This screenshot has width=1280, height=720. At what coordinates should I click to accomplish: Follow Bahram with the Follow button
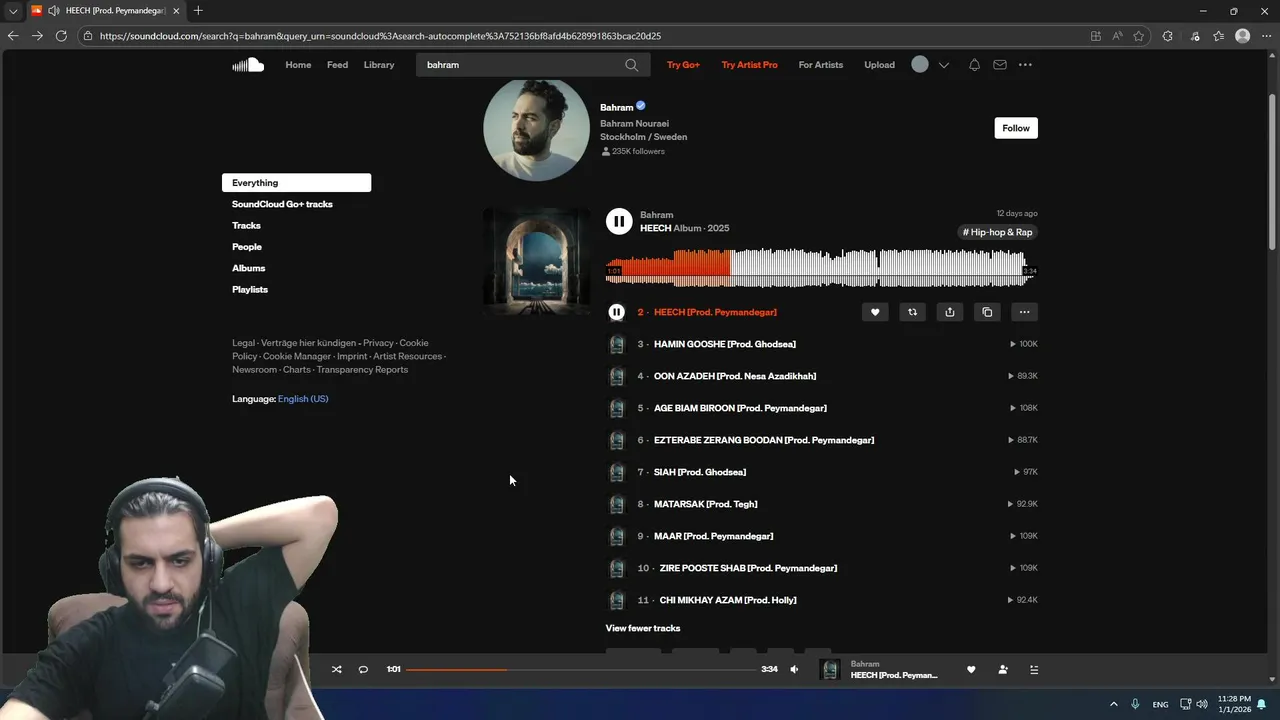point(1016,128)
